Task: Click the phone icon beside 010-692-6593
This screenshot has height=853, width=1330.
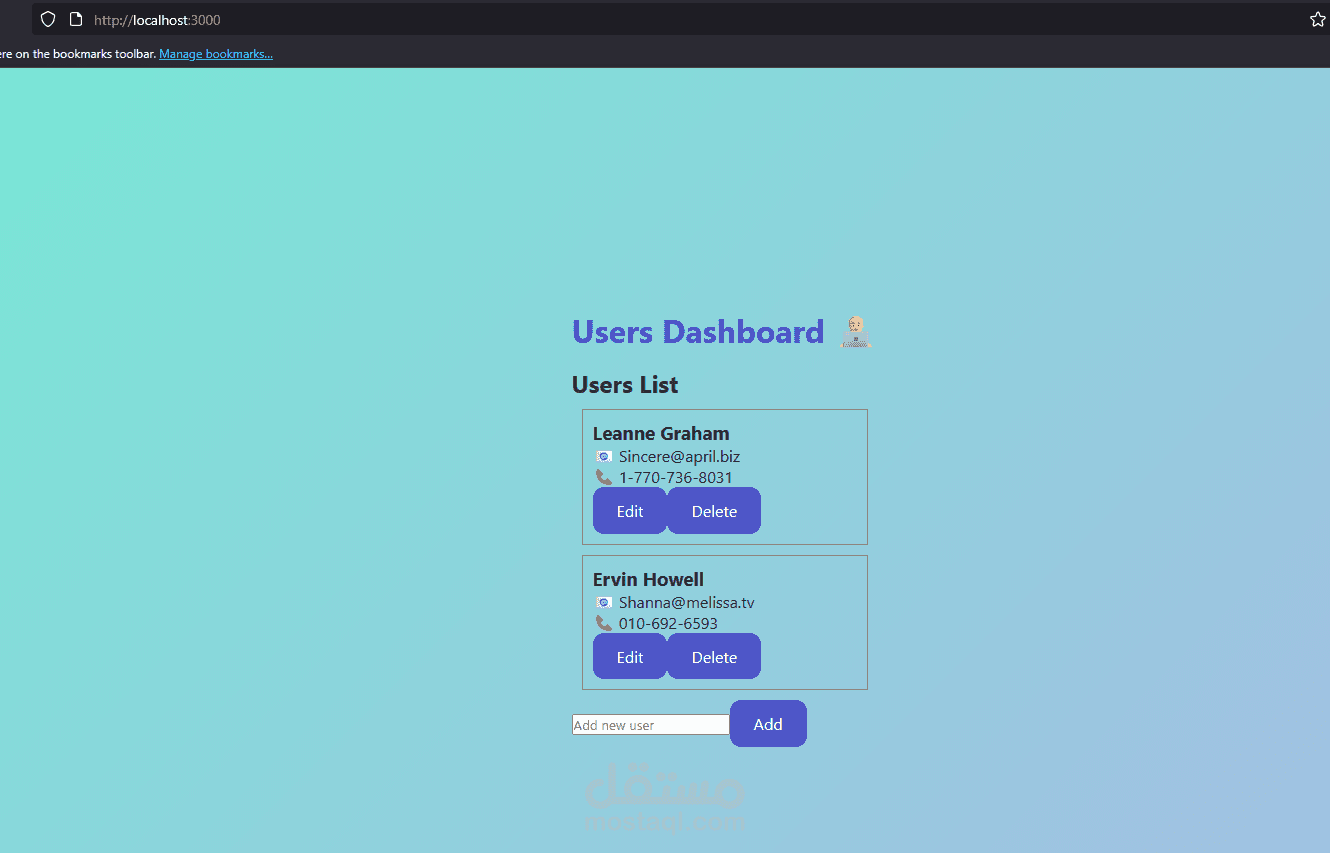Action: (x=603, y=622)
